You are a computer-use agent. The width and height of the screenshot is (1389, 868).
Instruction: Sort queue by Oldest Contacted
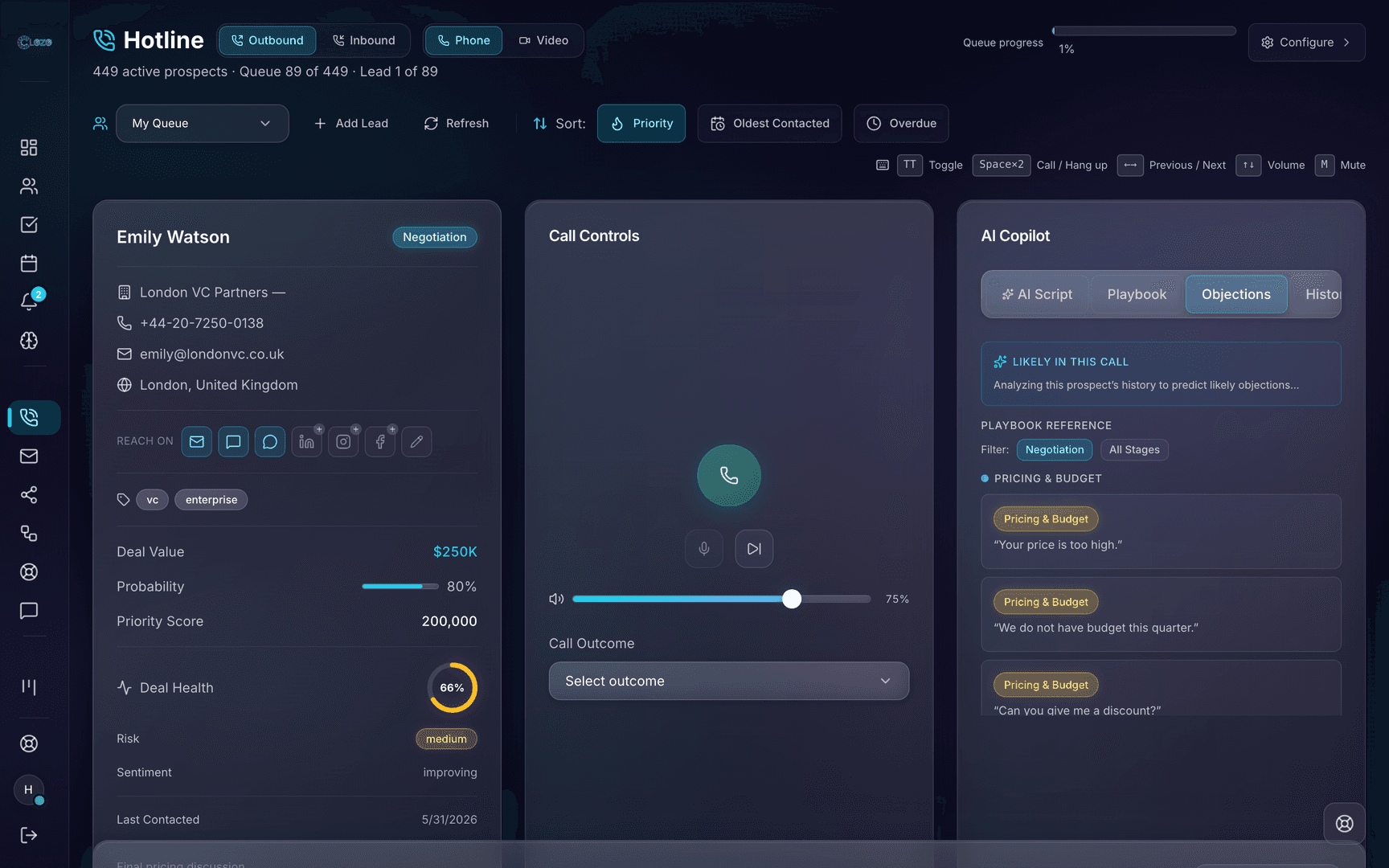click(x=769, y=123)
